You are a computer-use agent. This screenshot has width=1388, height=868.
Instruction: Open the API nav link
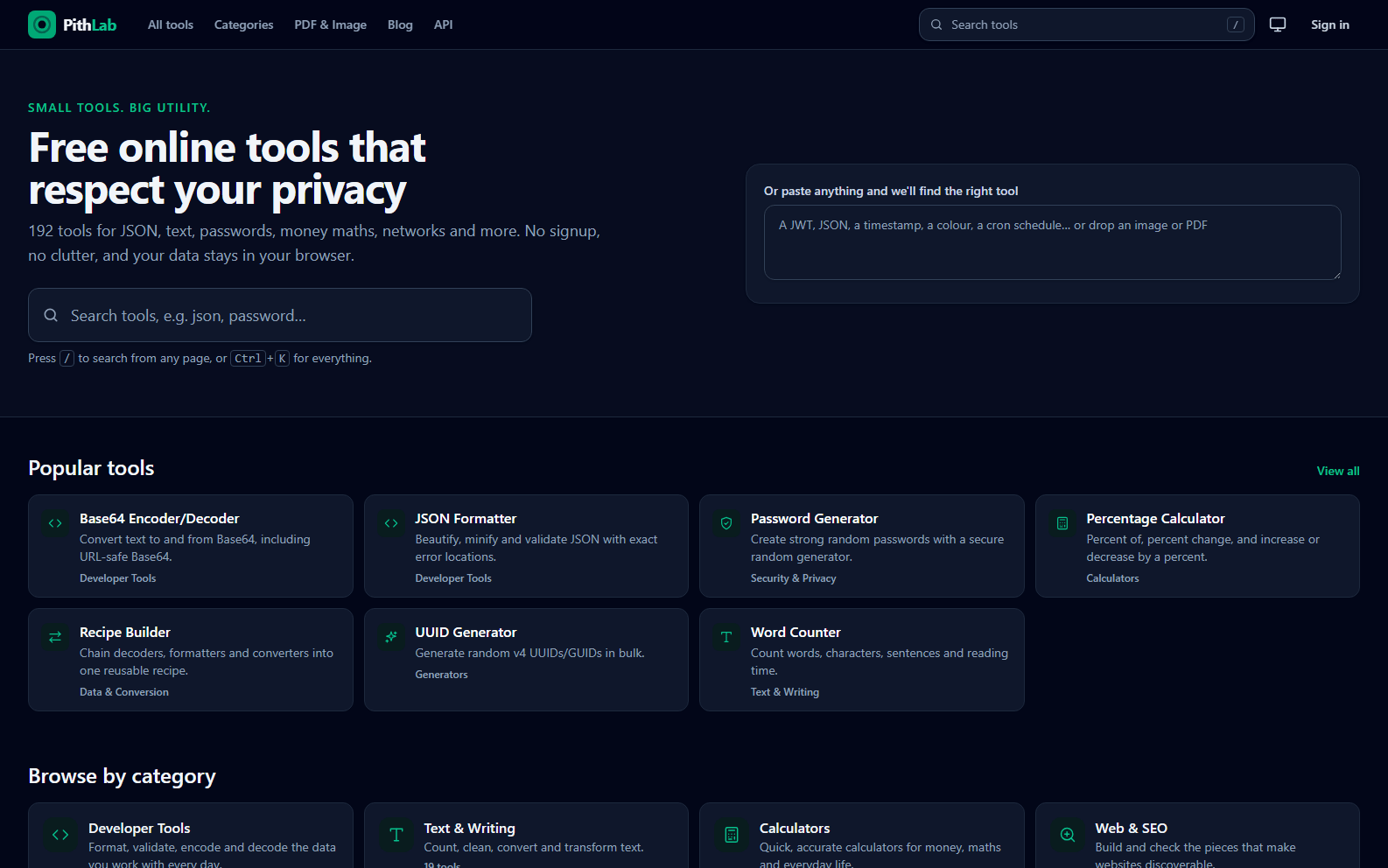[444, 24]
